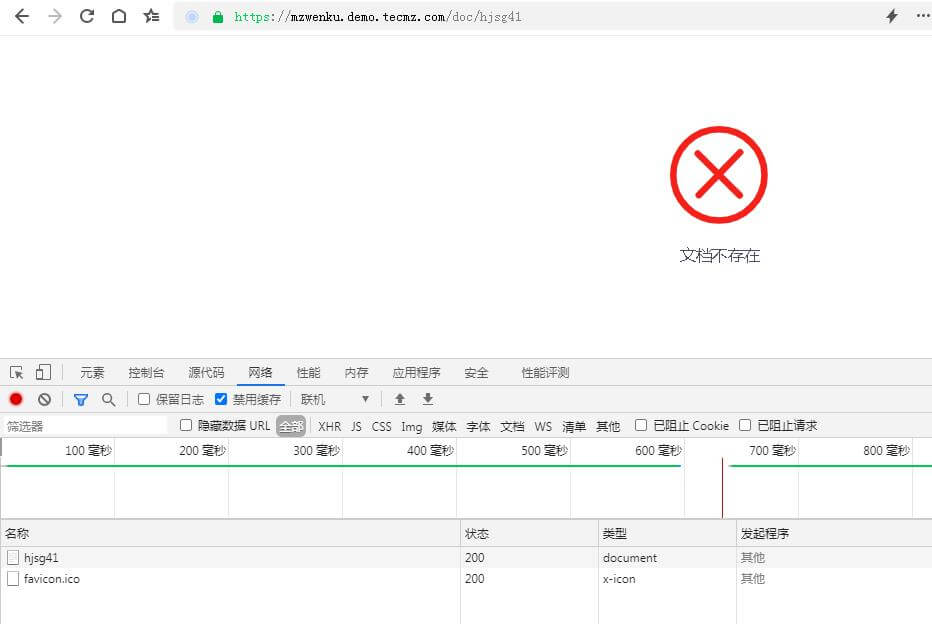Screen dimensions: 932x624
Task: Select the hjsg41 request row
Action: (466, 557)
